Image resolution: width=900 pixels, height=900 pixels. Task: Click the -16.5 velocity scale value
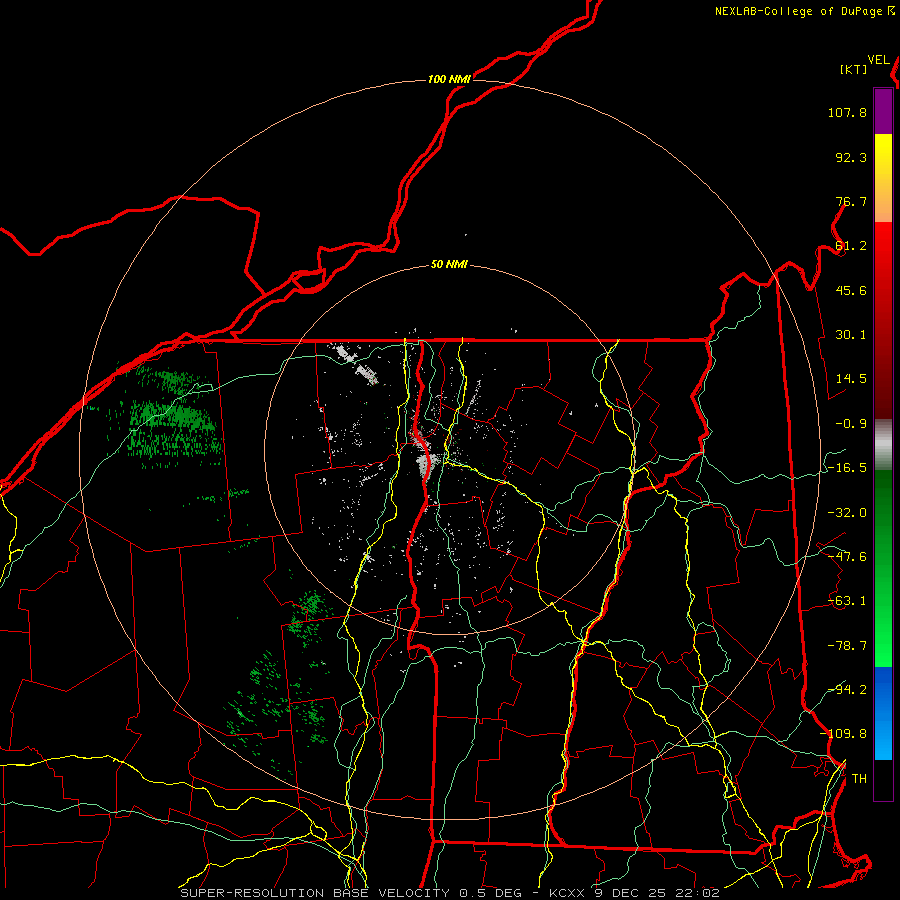click(847, 468)
